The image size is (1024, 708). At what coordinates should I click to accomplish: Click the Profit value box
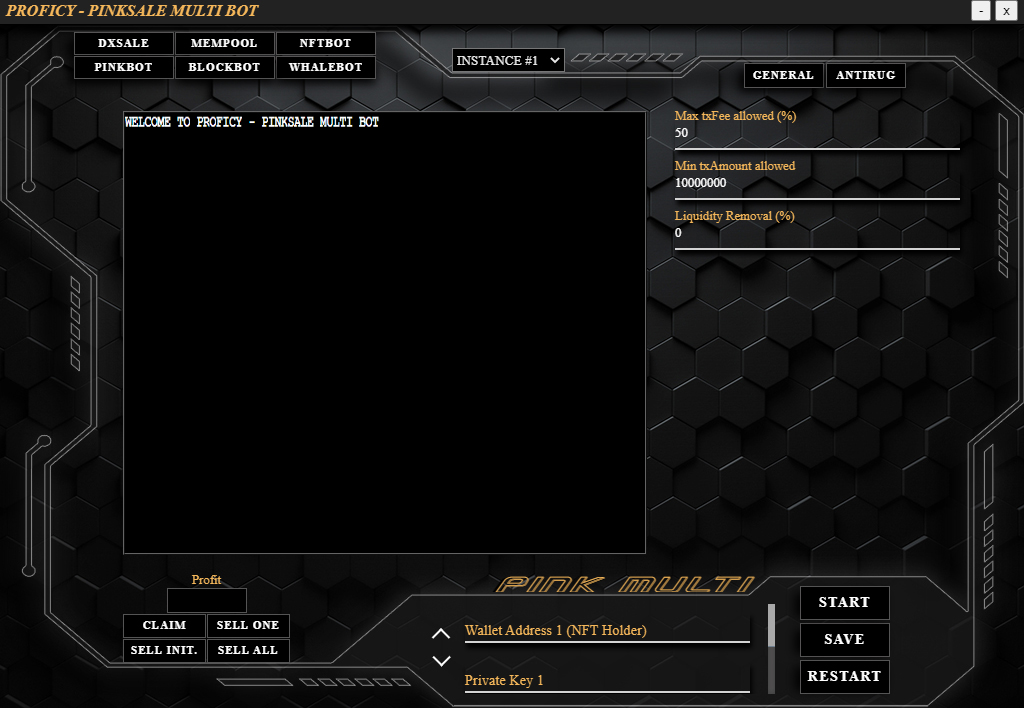[x=206, y=600]
